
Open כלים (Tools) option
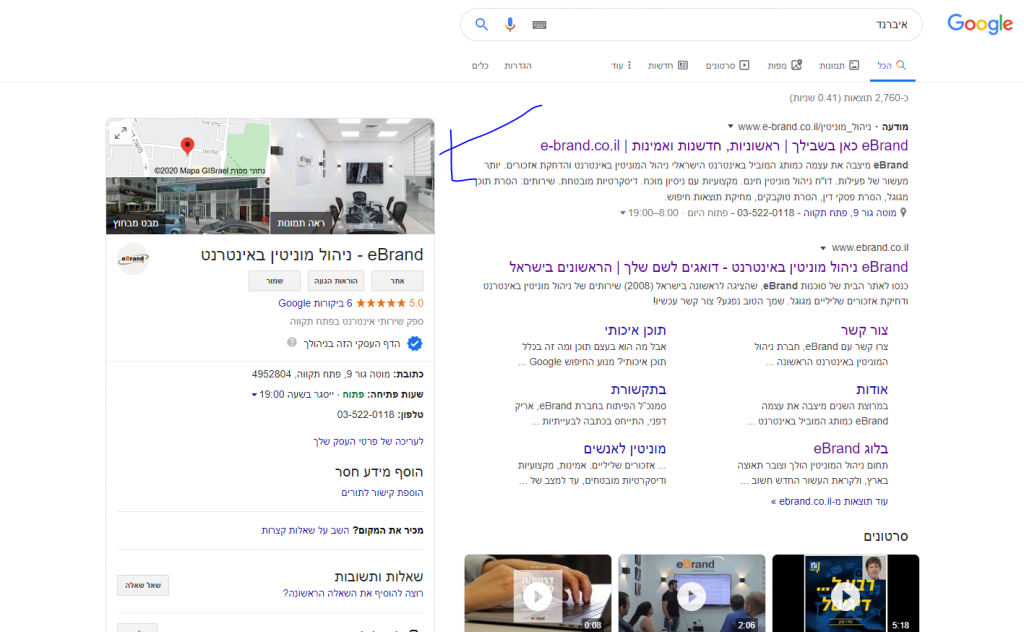(x=480, y=65)
